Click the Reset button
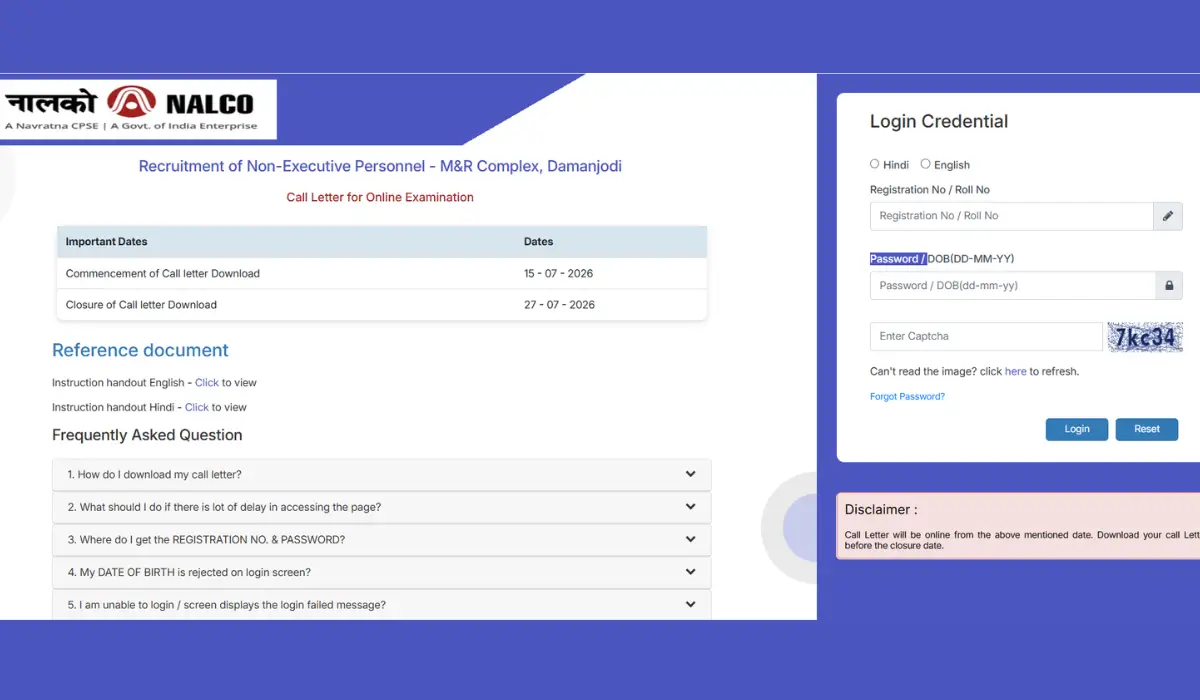 point(1147,429)
